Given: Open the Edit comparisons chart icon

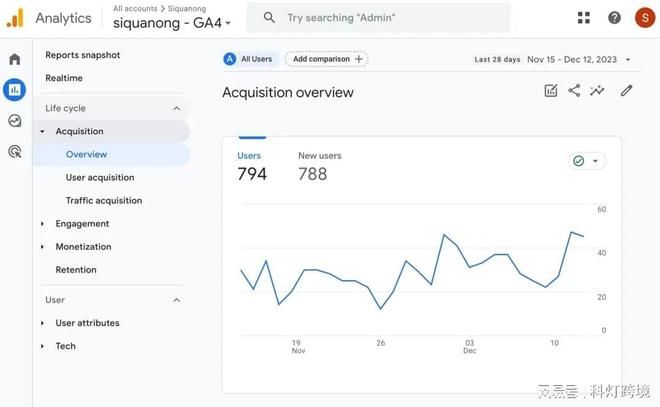Looking at the screenshot, I should pos(551,91).
